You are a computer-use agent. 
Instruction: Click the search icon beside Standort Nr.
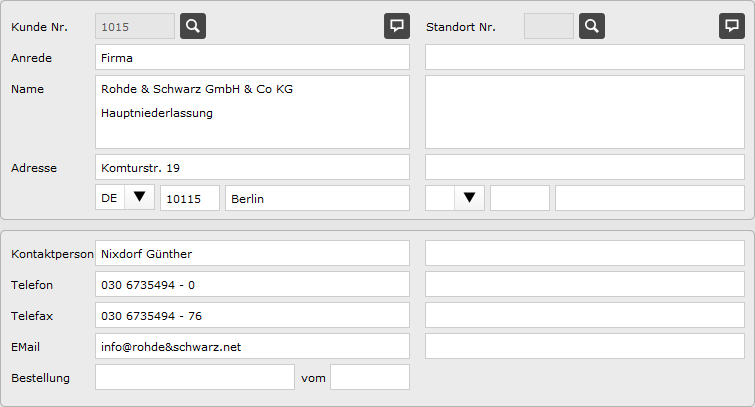point(591,26)
